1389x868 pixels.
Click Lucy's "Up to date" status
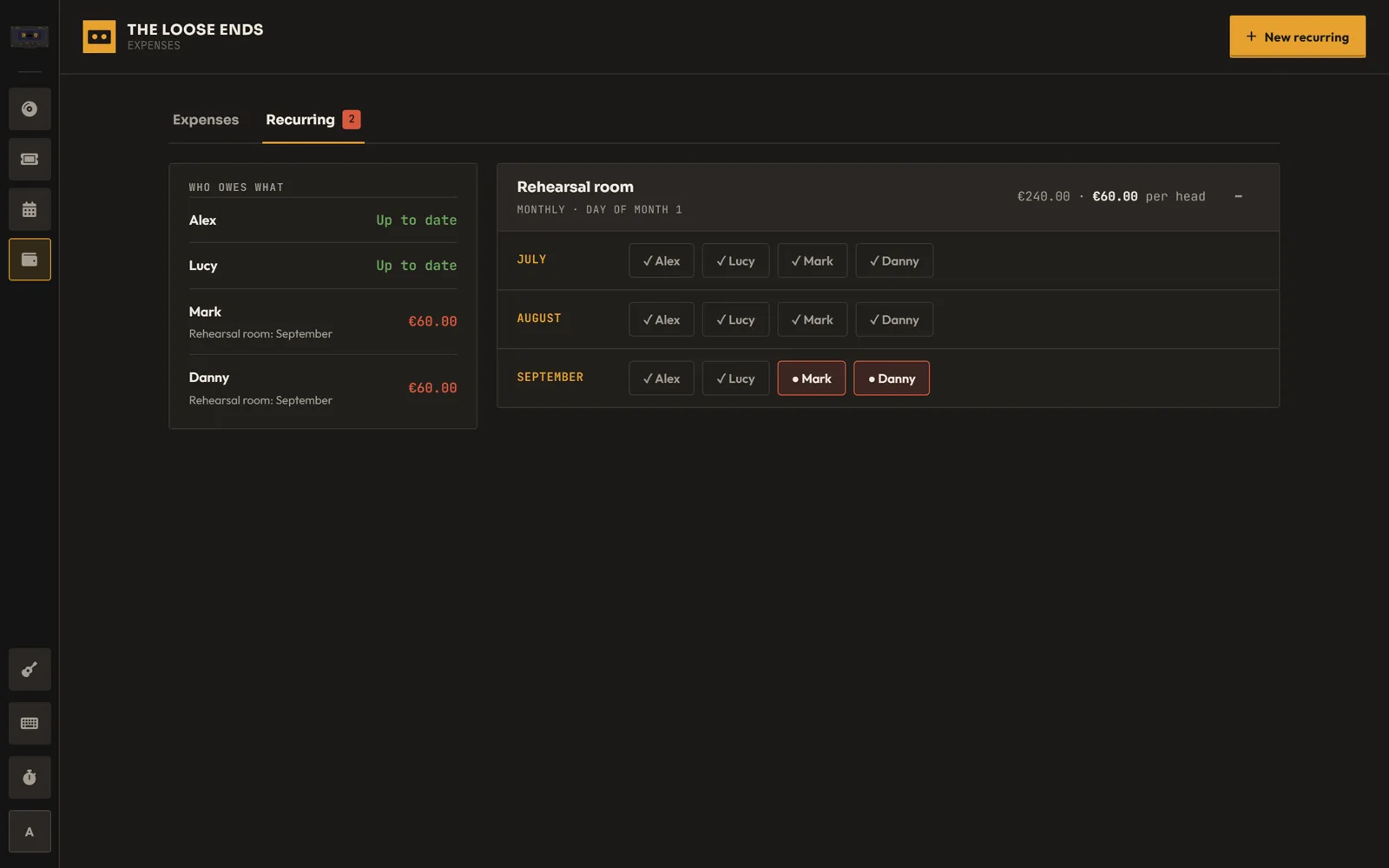pyautogui.click(x=417, y=266)
